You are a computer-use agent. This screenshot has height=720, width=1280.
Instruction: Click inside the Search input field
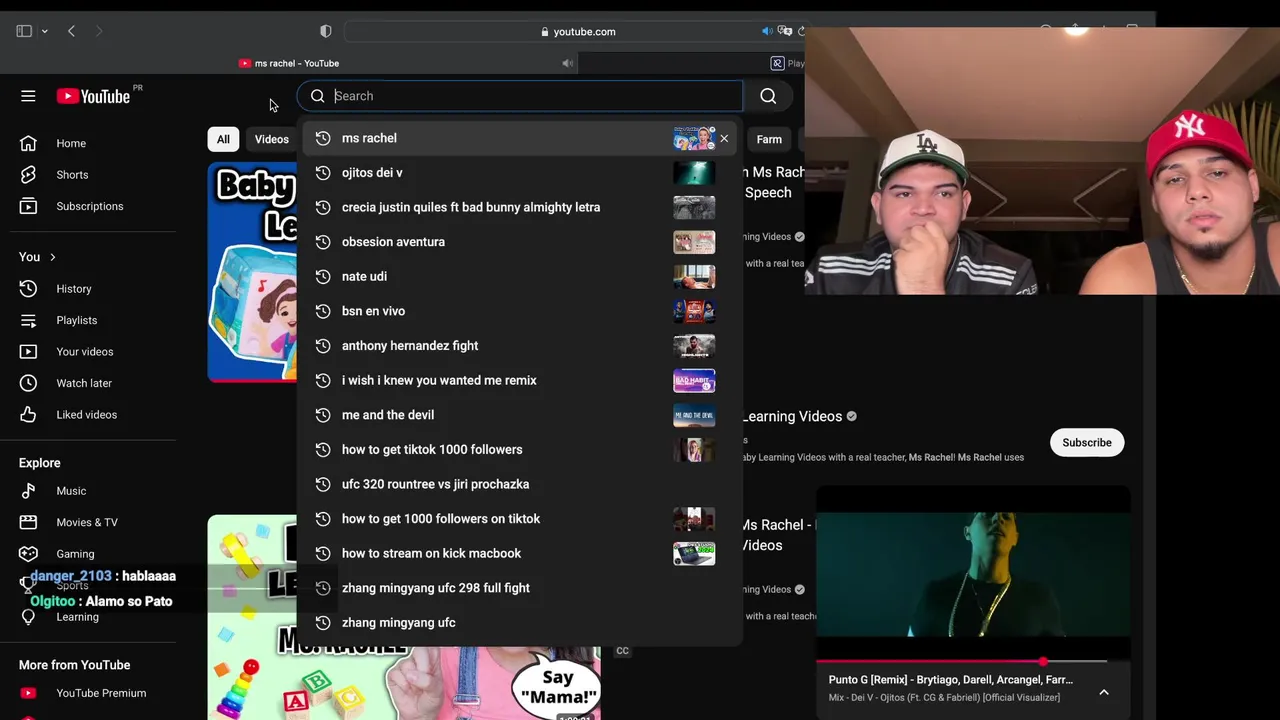point(536,96)
